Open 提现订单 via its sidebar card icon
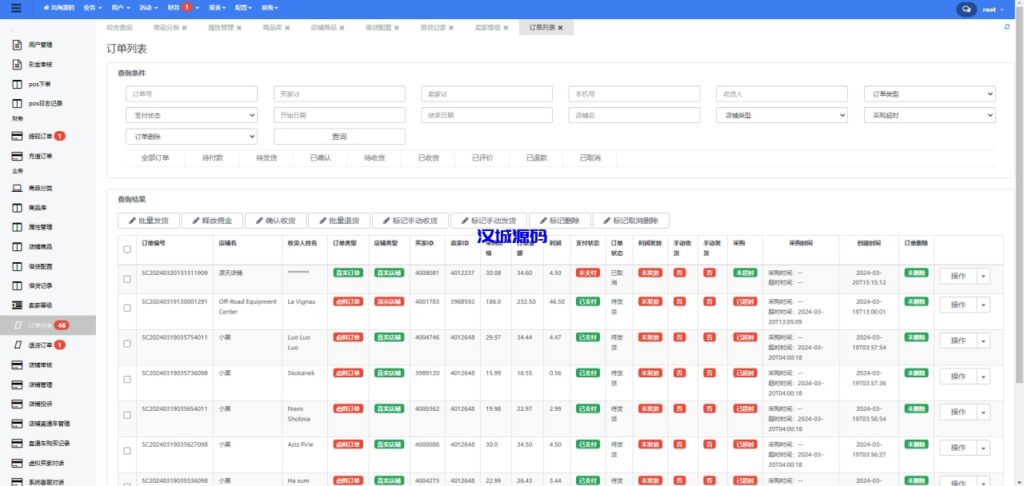Screen dimensions: 1024x486 [x=18, y=137]
